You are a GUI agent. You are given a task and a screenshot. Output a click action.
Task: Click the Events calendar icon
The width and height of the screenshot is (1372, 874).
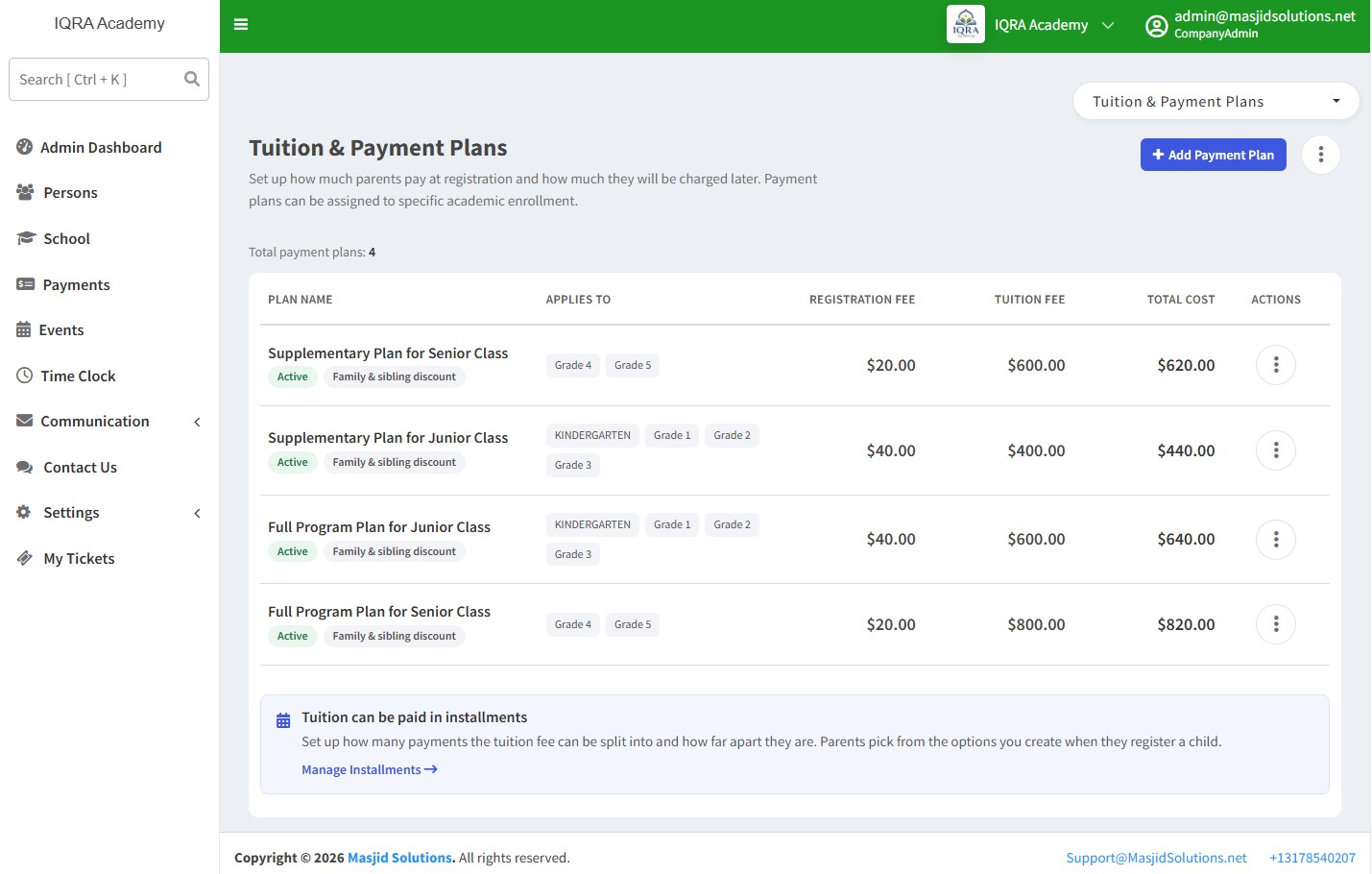24,329
